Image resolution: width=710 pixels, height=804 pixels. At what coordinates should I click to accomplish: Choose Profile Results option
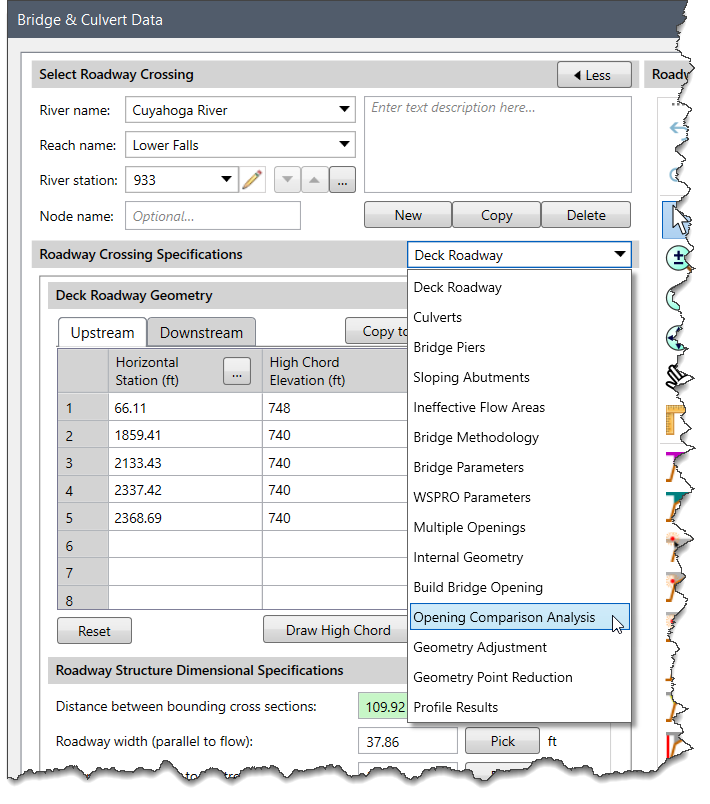tap(519, 707)
